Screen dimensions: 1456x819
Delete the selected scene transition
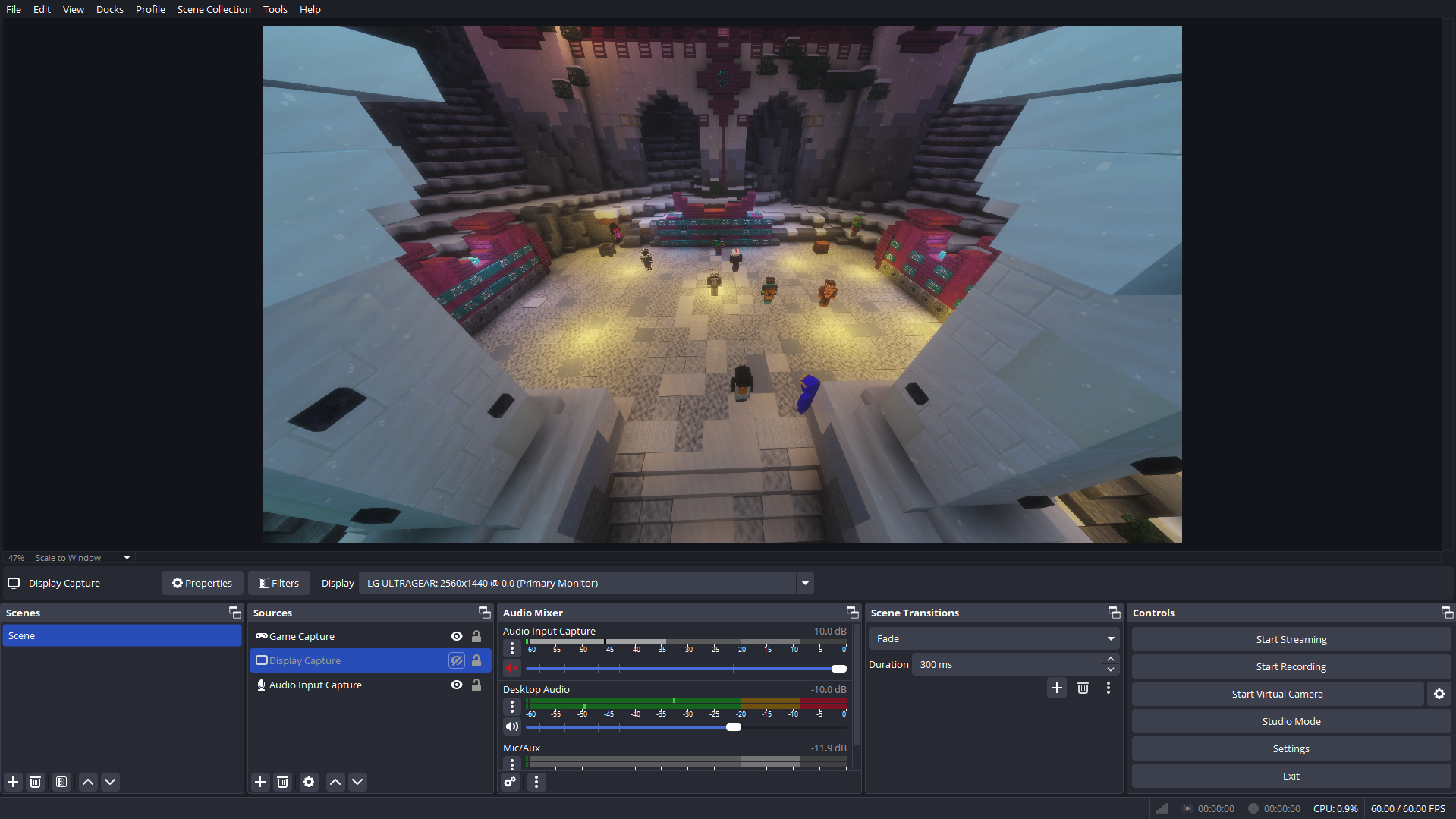[x=1083, y=688]
